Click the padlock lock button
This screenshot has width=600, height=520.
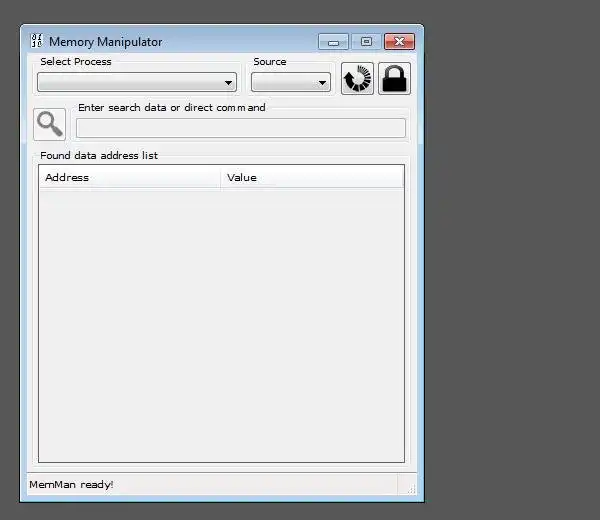(x=394, y=78)
